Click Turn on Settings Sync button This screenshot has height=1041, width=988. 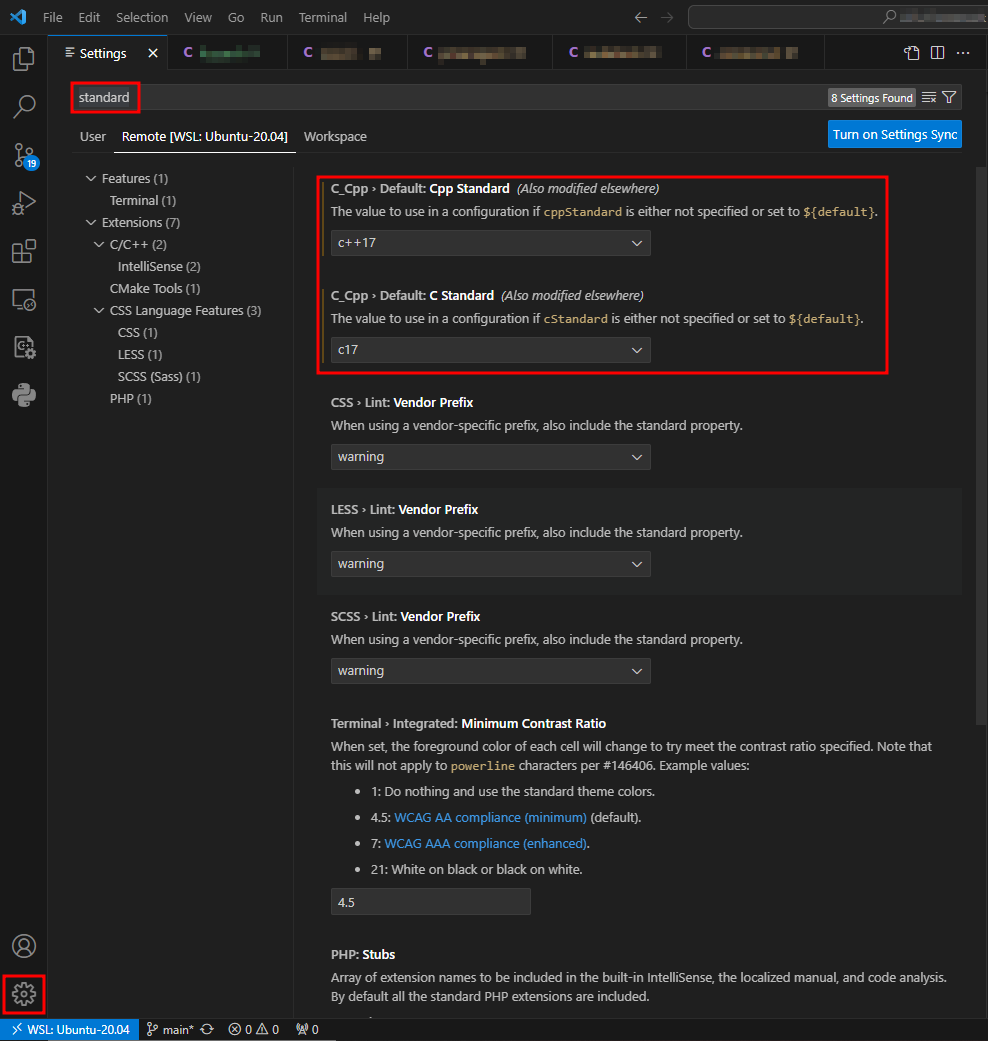(x=894, y=134)
